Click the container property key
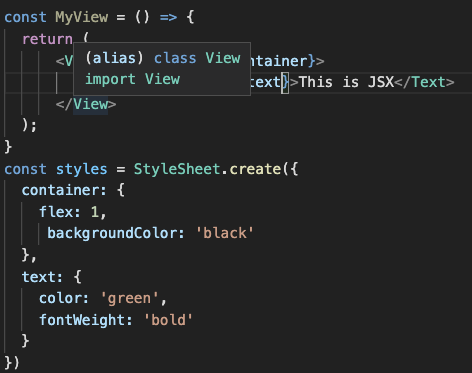This screenshot has height=373, width=472. [x=60, y=190]
